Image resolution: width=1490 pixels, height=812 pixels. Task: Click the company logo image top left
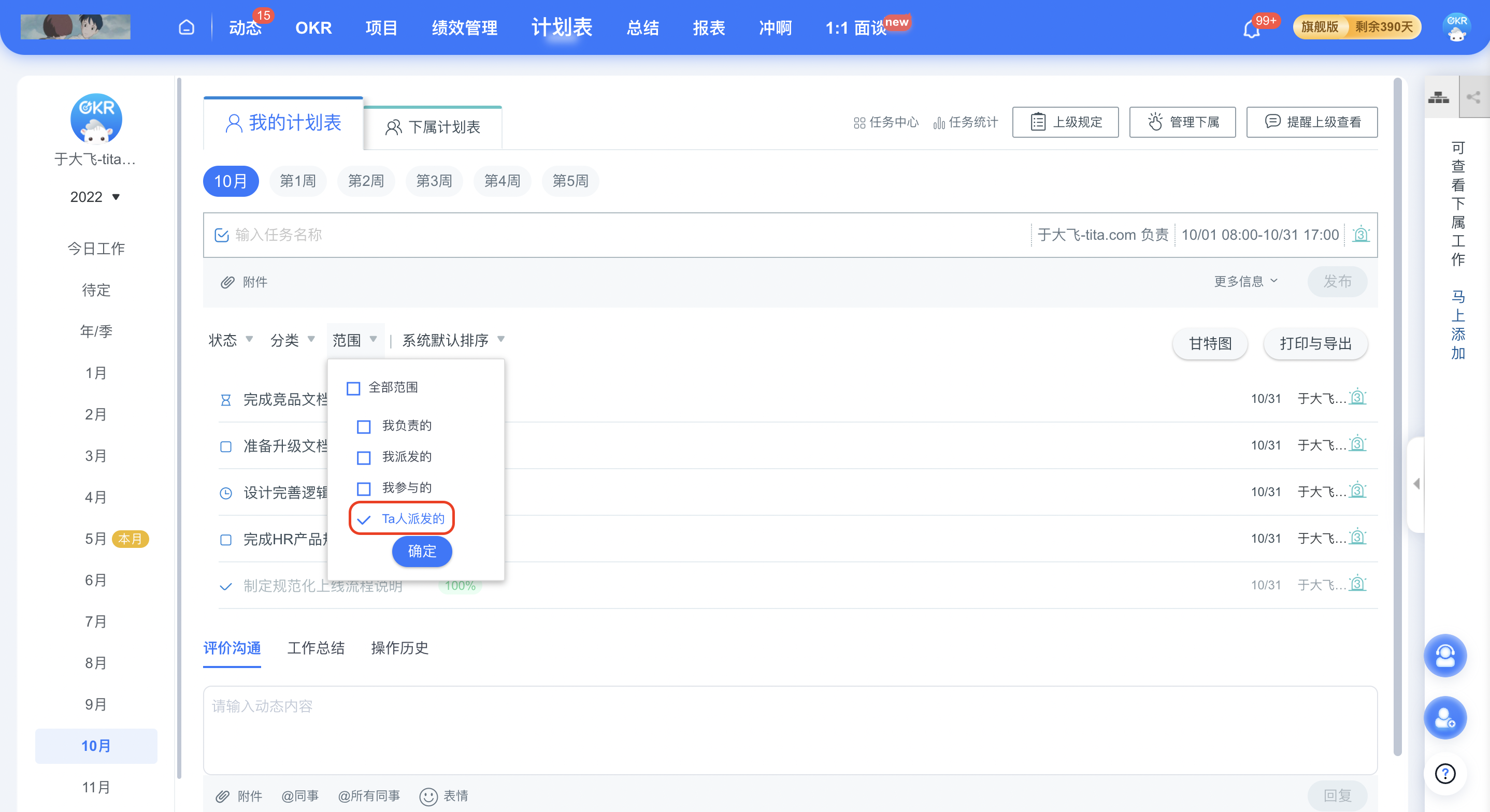(75, 27)
